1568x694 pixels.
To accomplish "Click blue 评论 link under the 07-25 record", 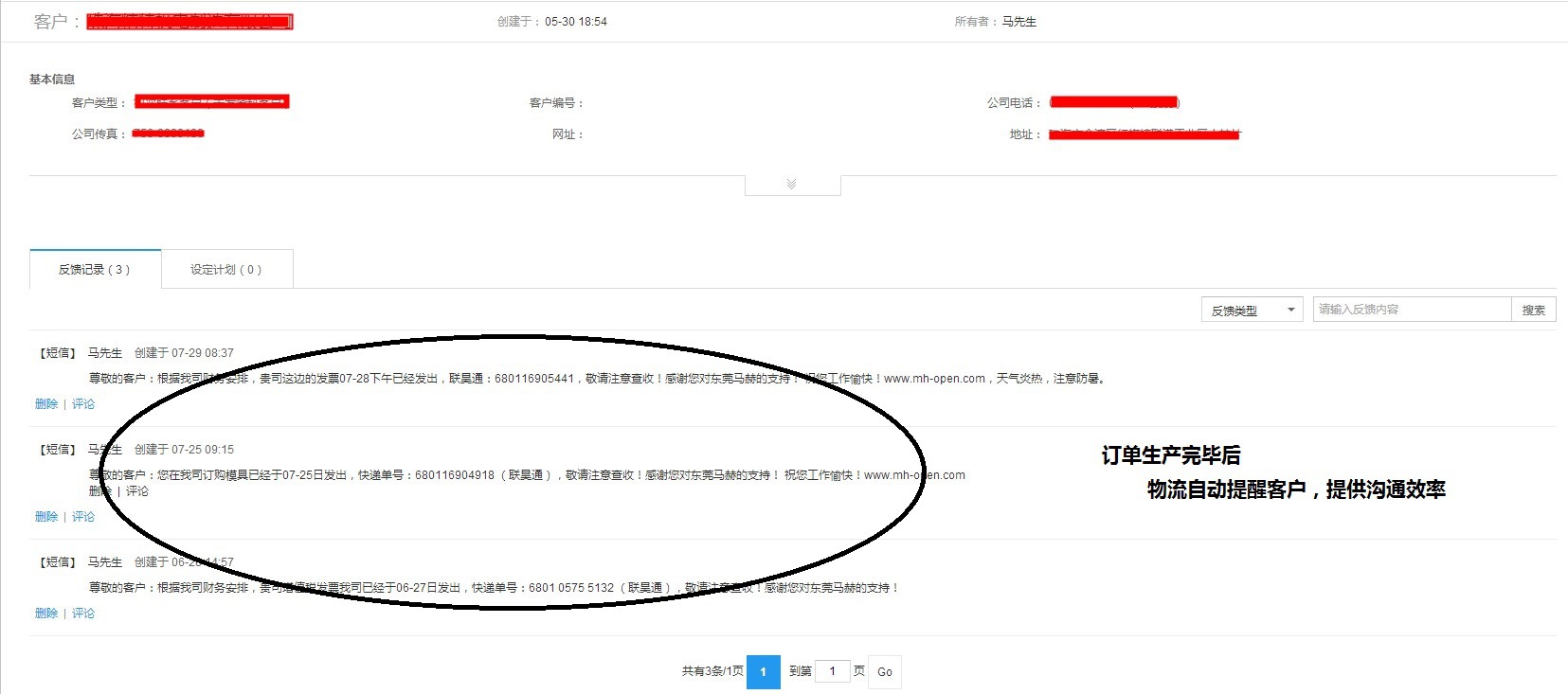I will [x=83, y=517].
